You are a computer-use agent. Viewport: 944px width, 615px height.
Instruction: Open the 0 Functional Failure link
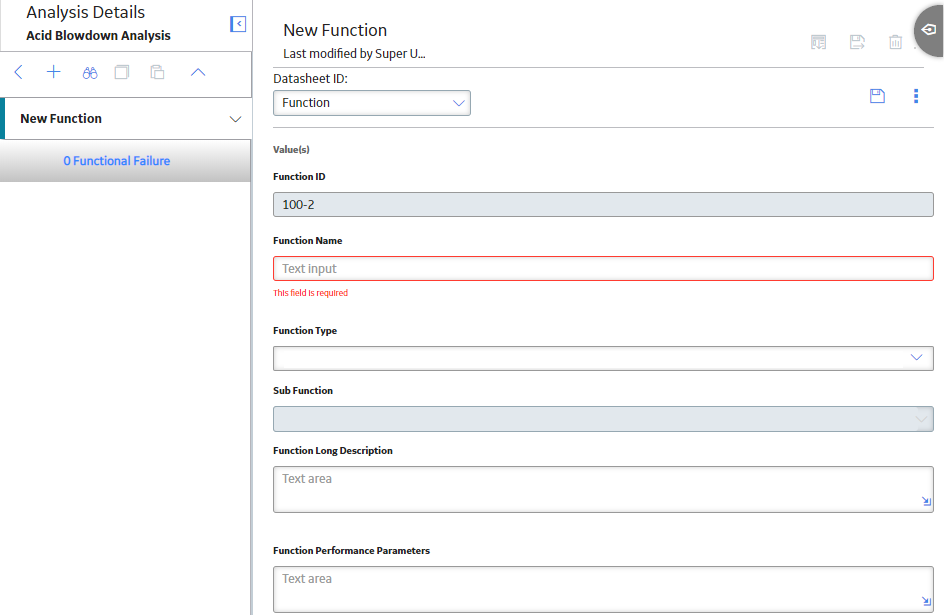[x=117, y=161]
